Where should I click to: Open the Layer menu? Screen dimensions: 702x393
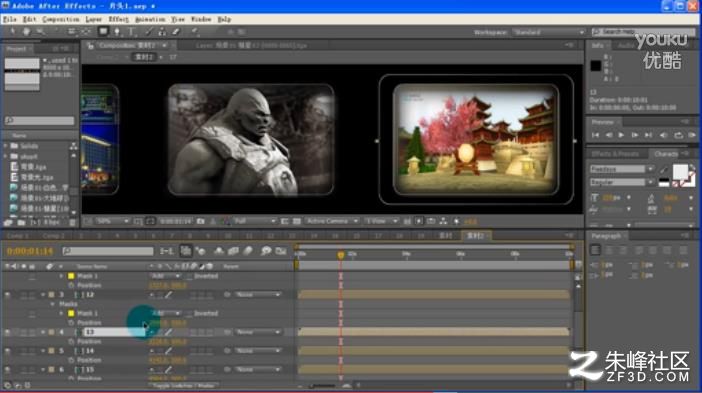coord(94,19)
